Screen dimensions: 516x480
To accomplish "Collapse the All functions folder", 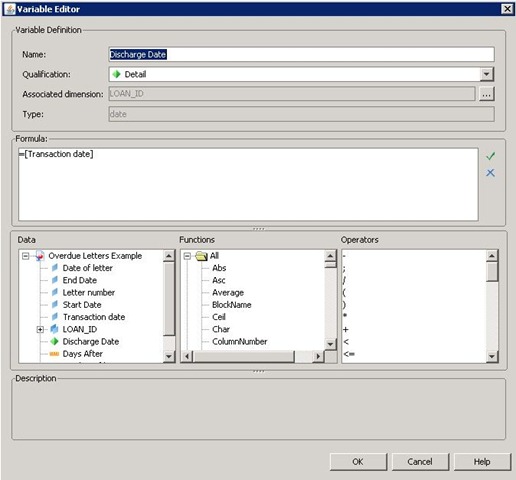I will [x=187, y=256].
